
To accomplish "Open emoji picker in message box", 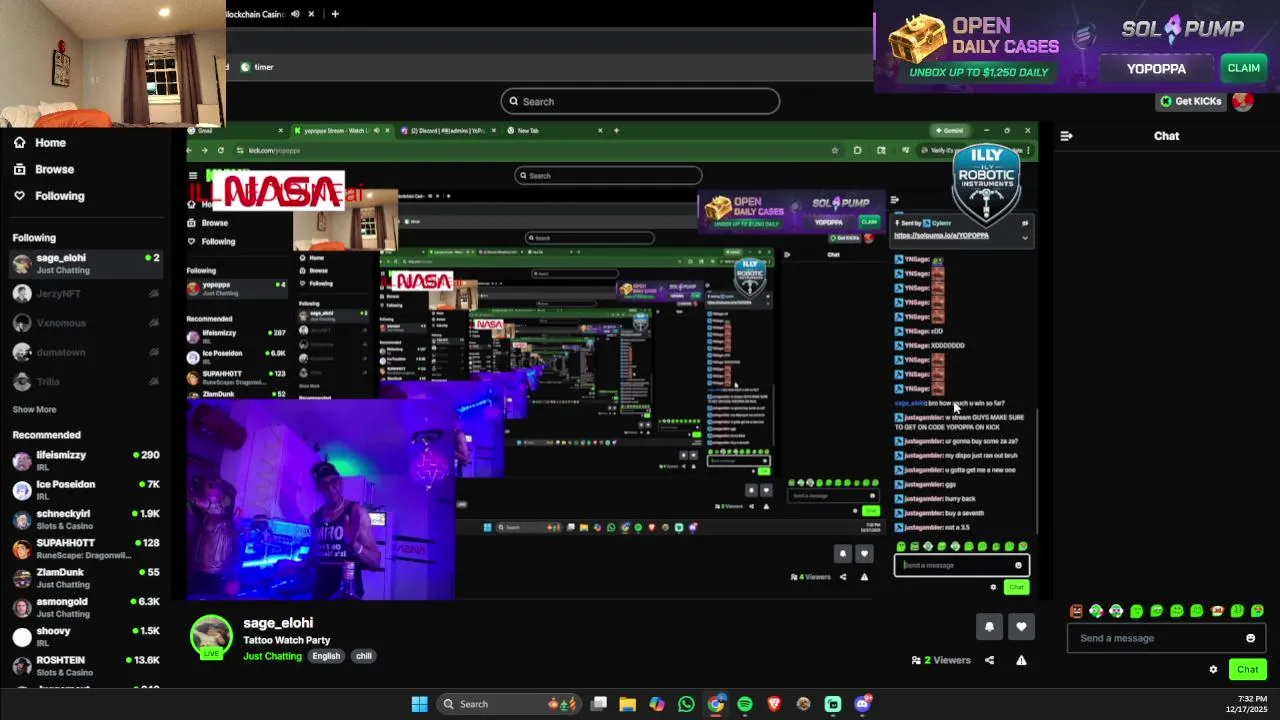I will pos(1250,638).
